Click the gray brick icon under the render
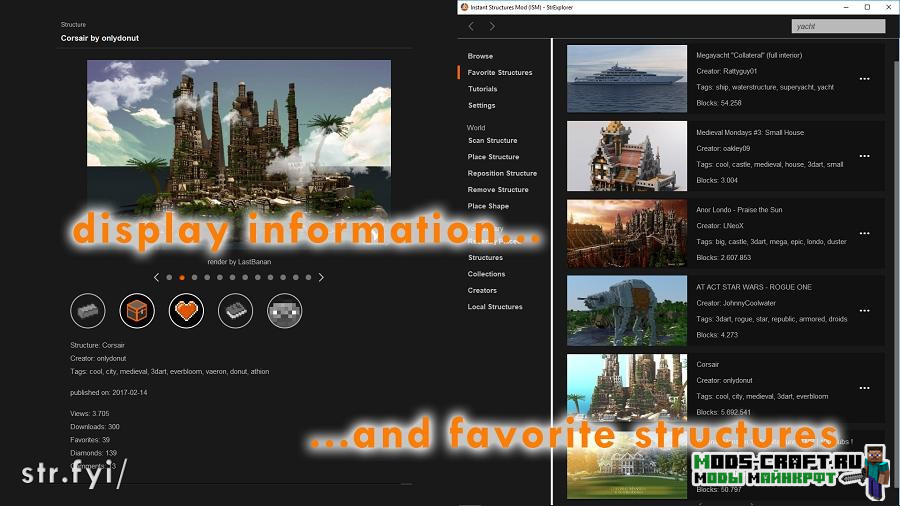This screenshot has width=900, height=506. click(88, 311)
